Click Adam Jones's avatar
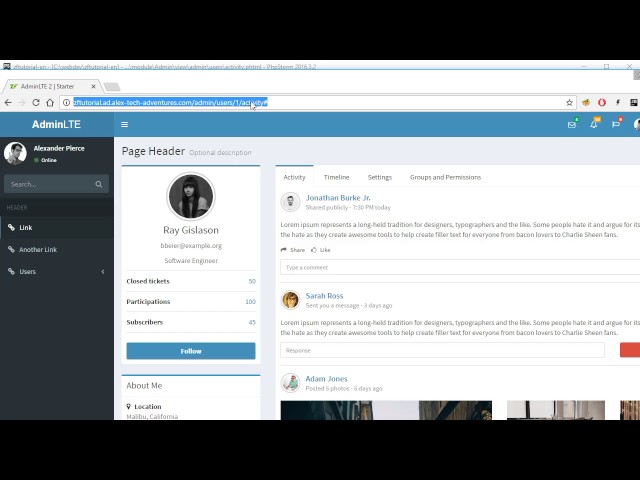 coord(291,382)
